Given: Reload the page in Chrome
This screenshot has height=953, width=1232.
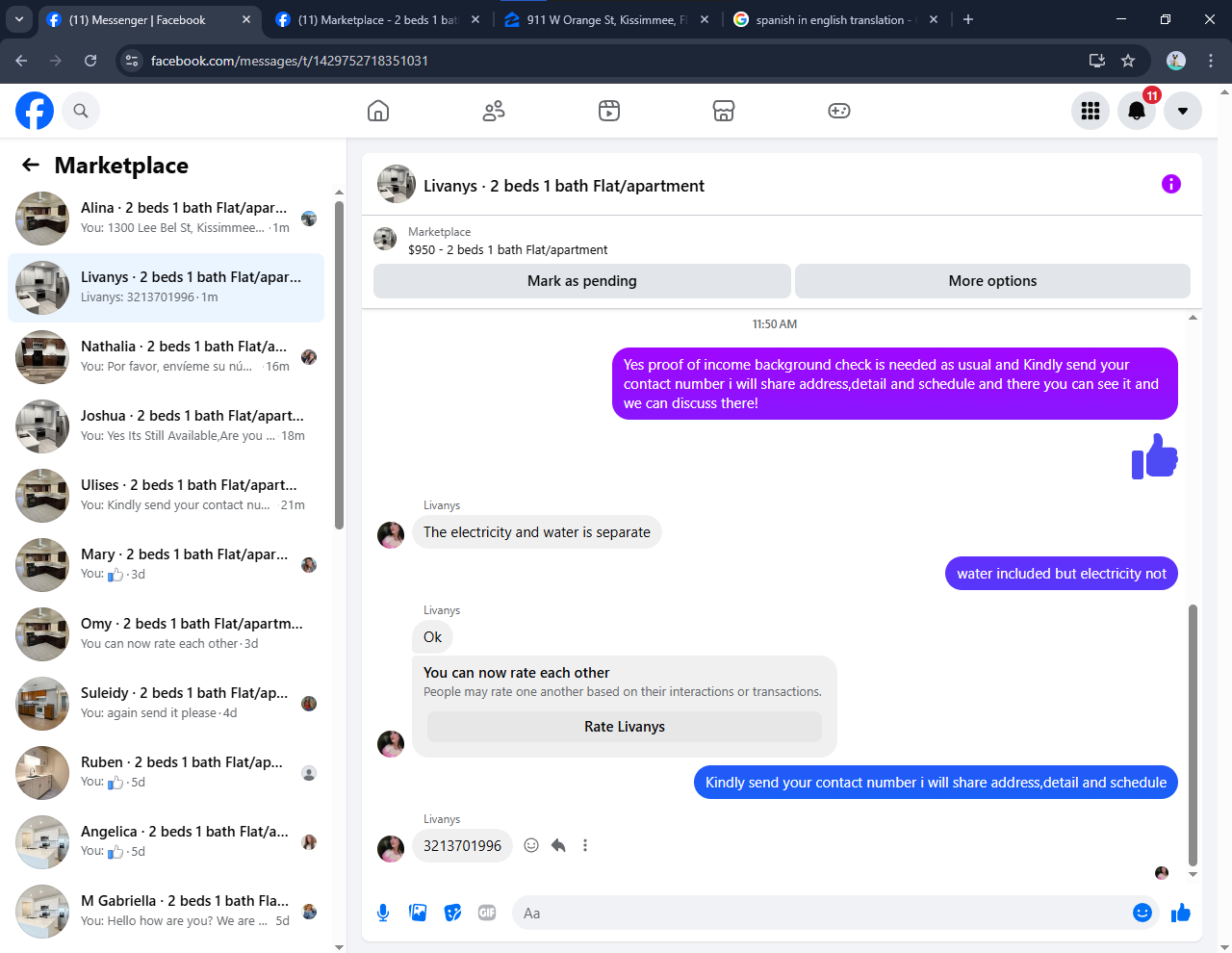Looking at the screenshot, I should point(90,61).
